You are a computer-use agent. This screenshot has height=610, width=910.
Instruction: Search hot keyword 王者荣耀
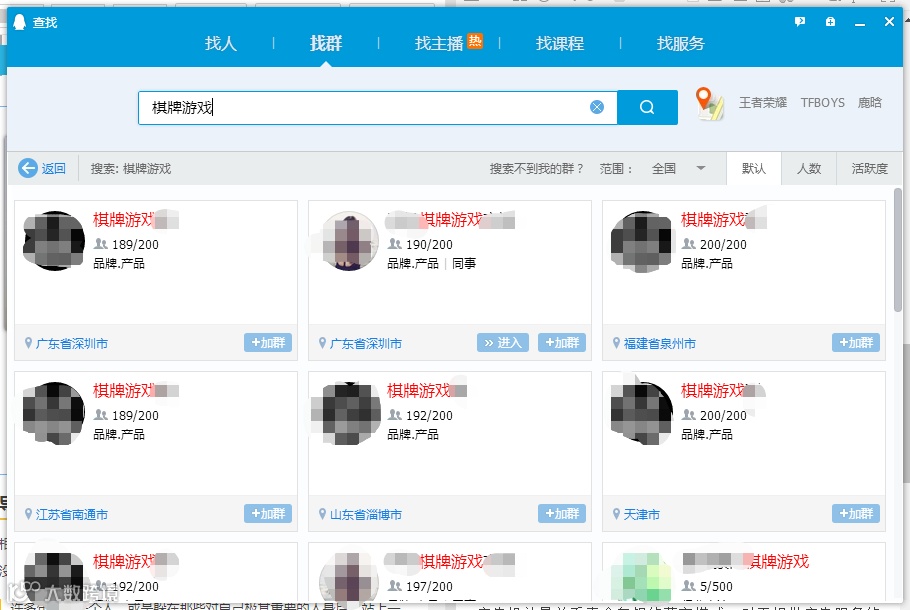click(763, 103)
